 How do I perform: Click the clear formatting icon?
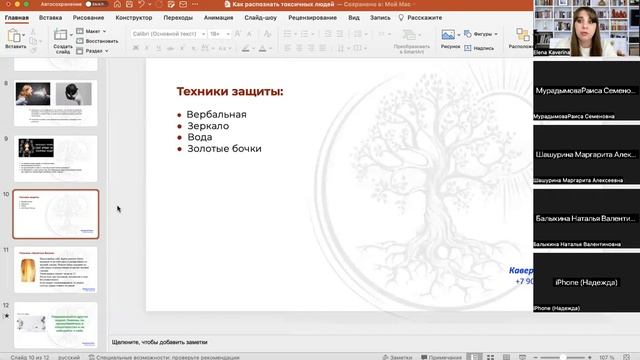(x=267, y=34)
